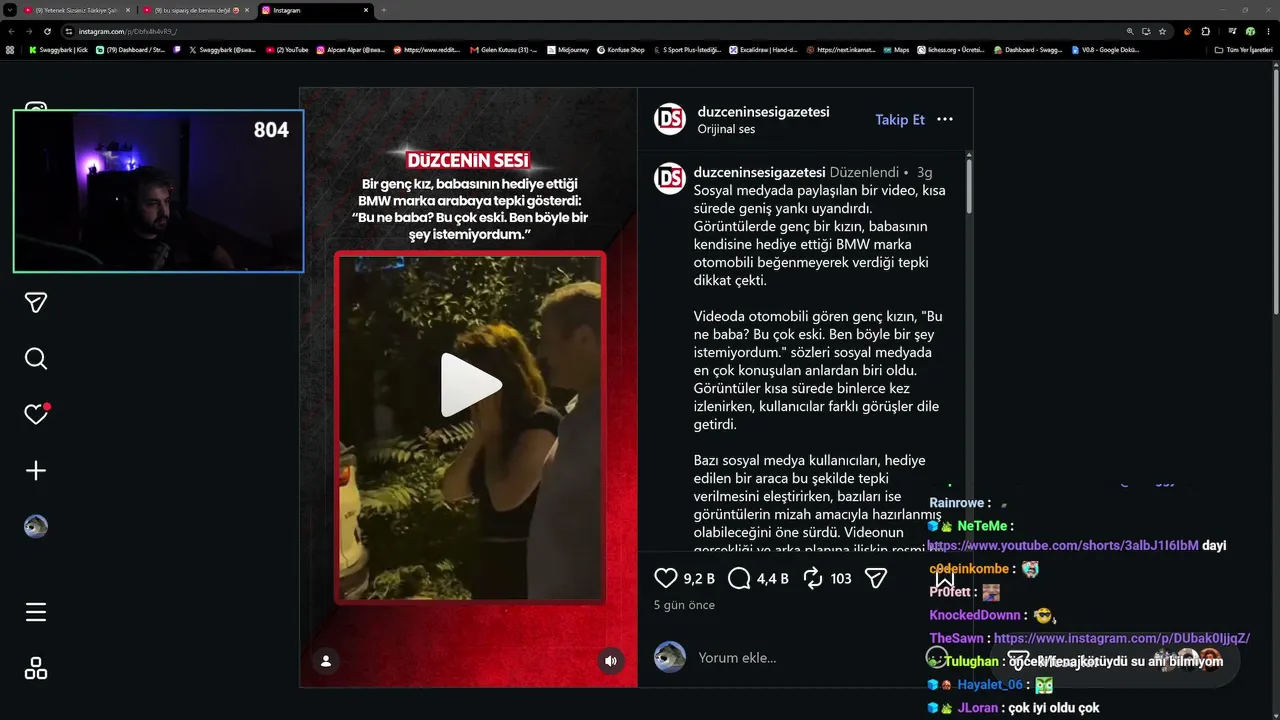
Task: Open a new browser tab
Action: (x=384, y=10)
